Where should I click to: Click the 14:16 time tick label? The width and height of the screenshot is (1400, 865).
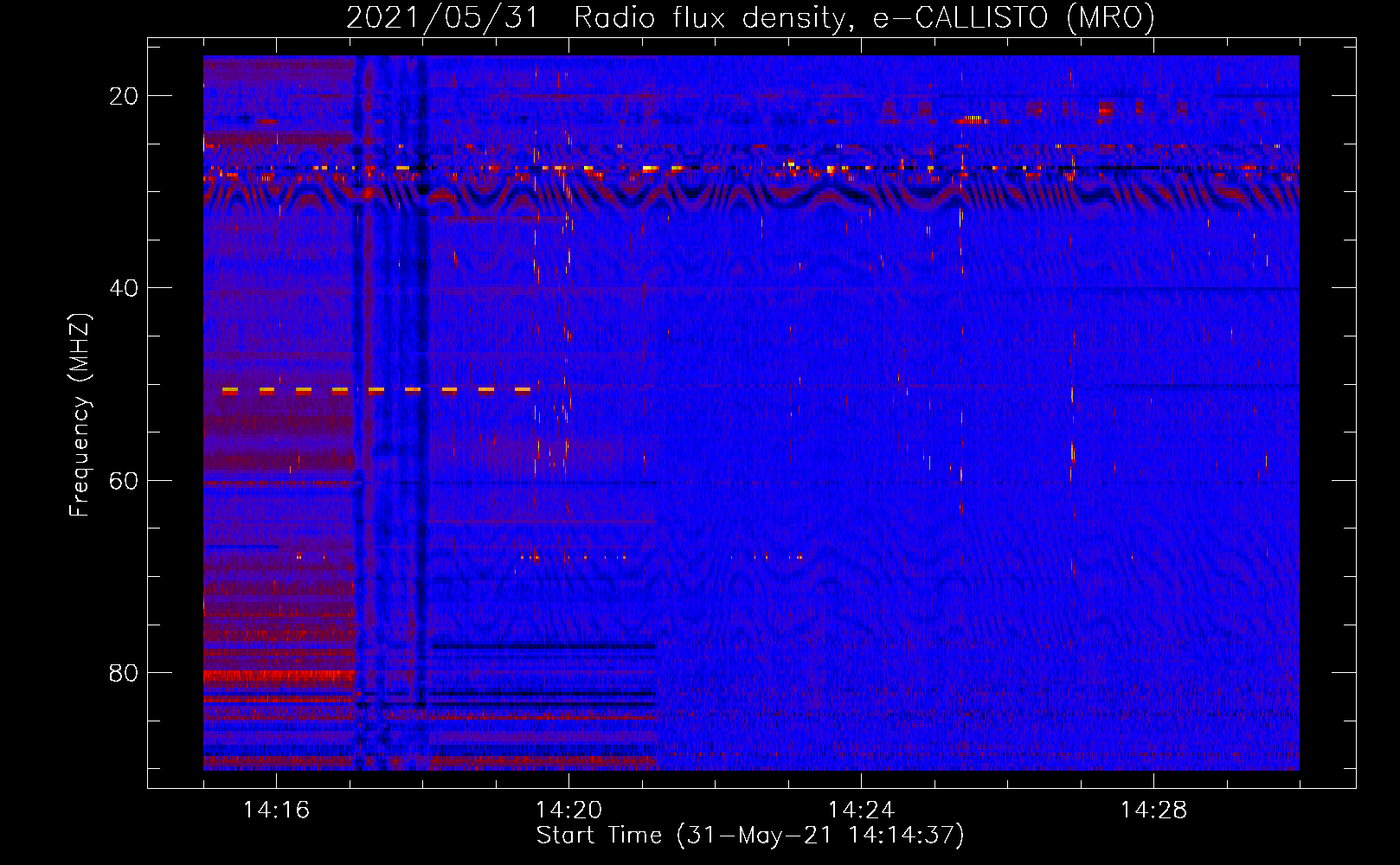click(x=277, y=811)
